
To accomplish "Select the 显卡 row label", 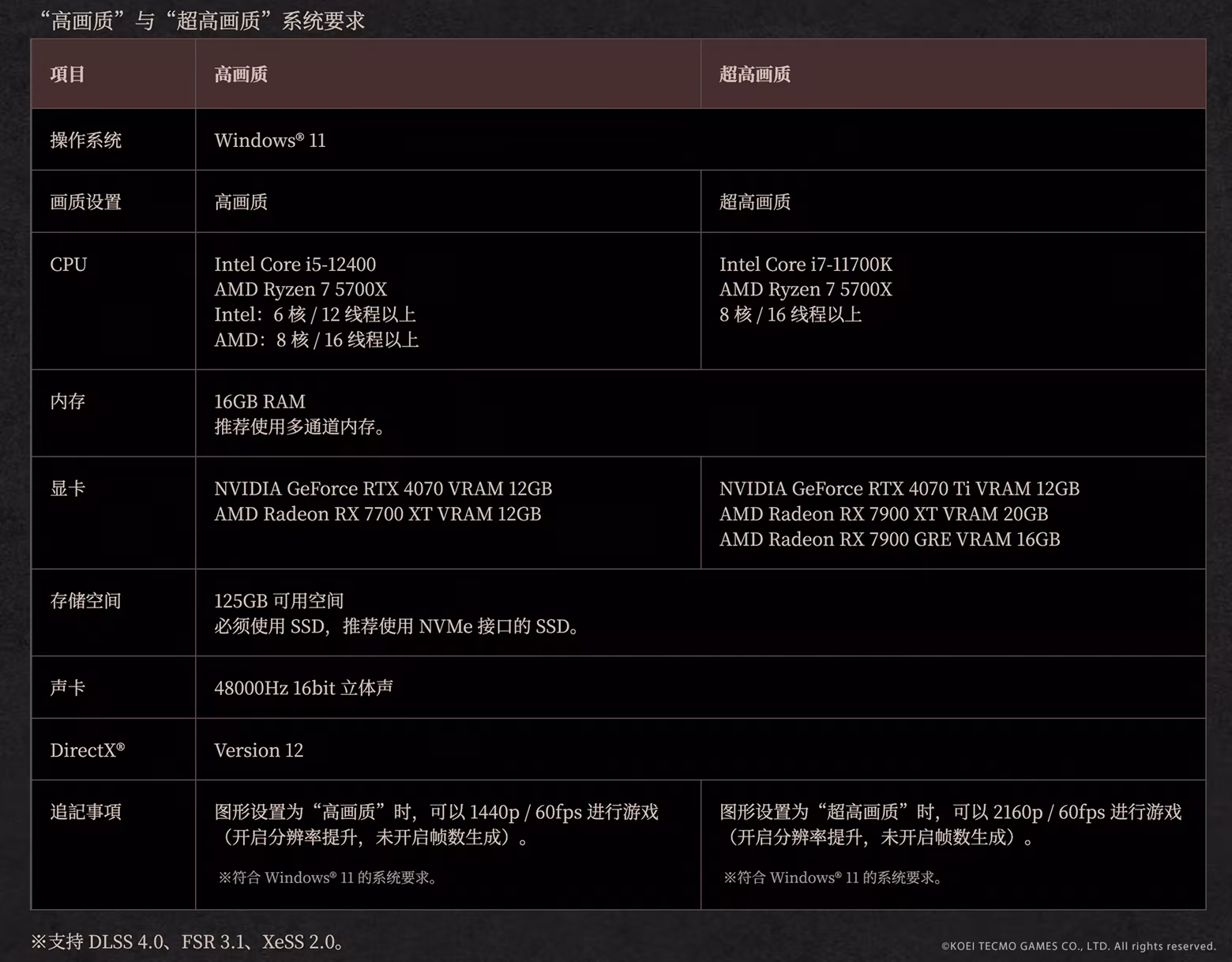I will (66, 489).
